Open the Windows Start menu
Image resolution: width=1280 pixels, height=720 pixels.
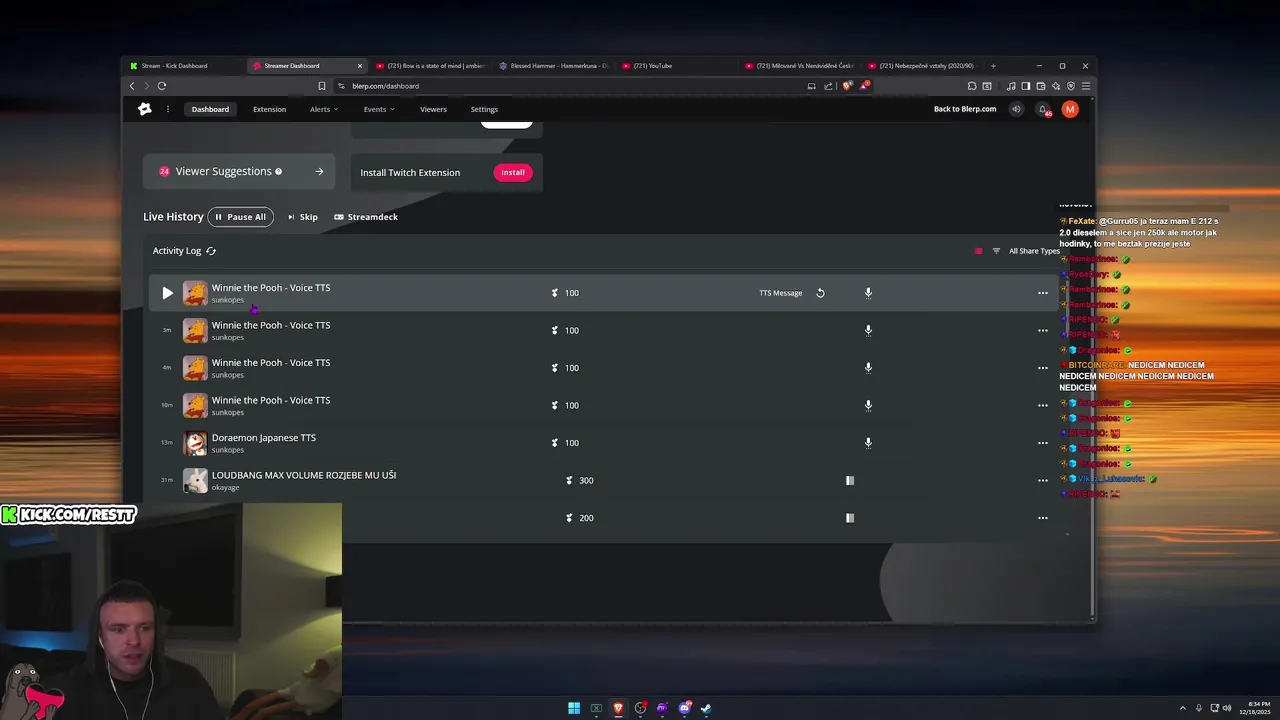[x=574, y=708]
